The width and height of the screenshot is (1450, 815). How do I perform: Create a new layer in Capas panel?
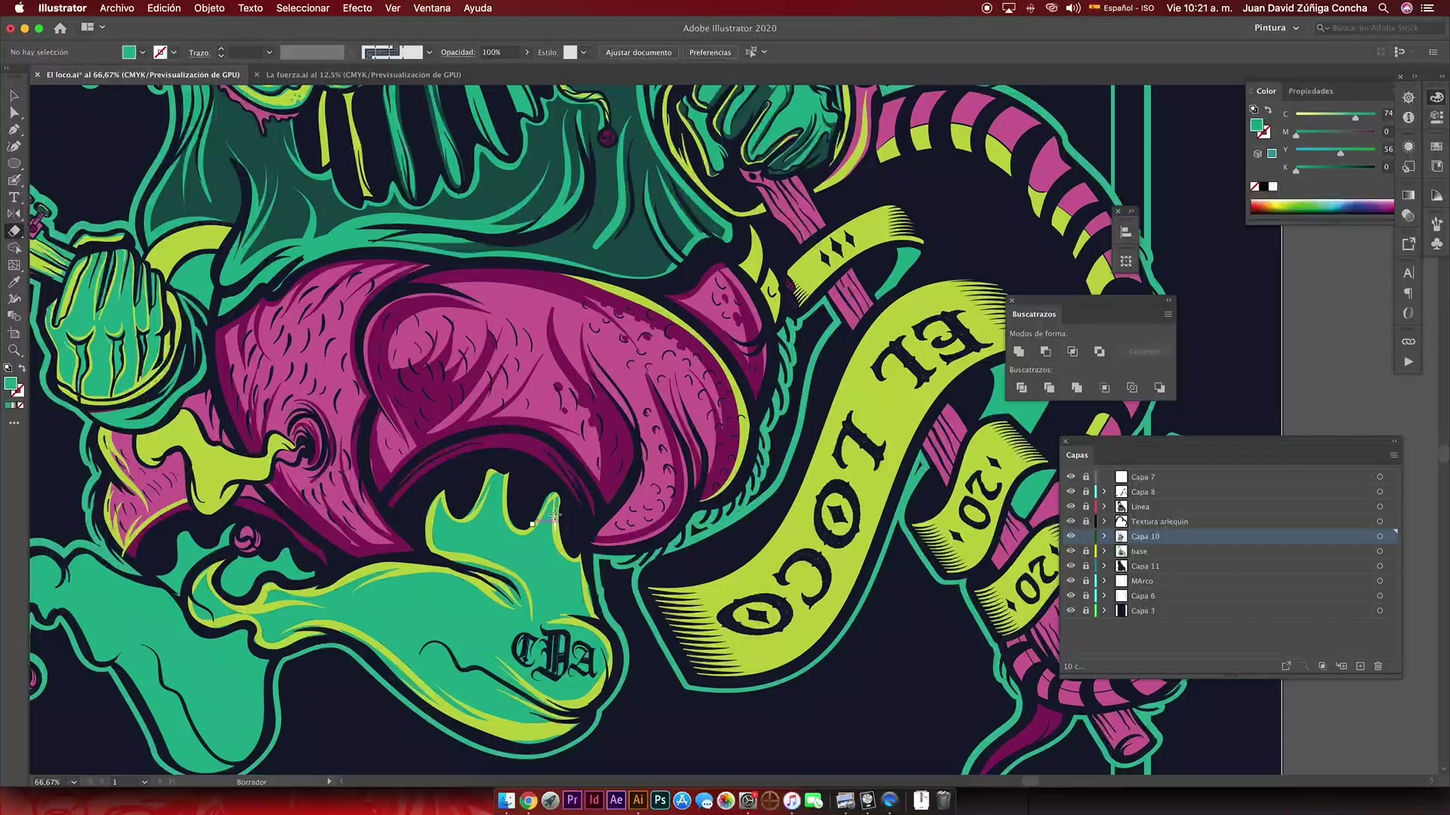(1360, 666)
